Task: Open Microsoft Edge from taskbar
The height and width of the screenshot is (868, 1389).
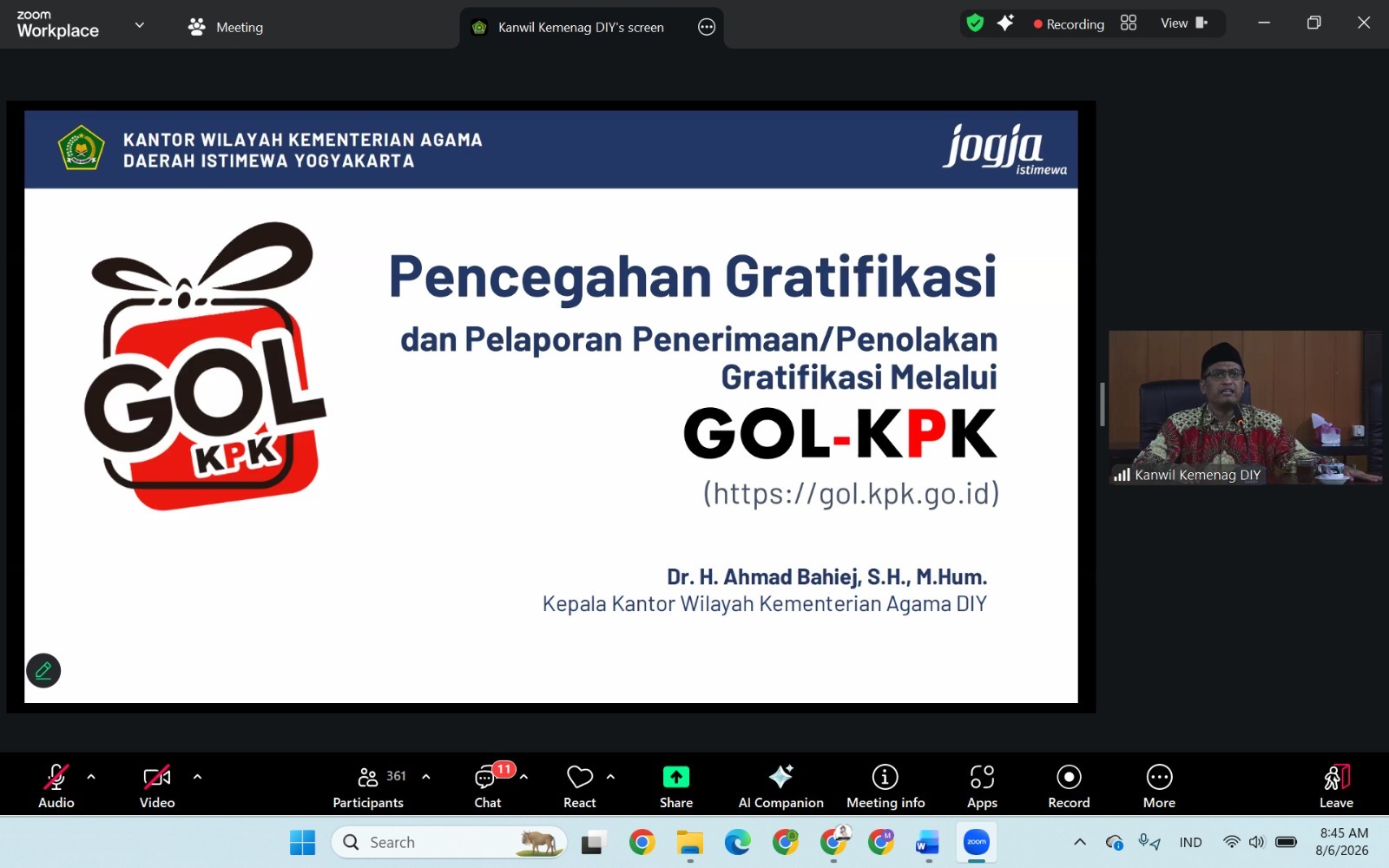Action: click(738, 842)
